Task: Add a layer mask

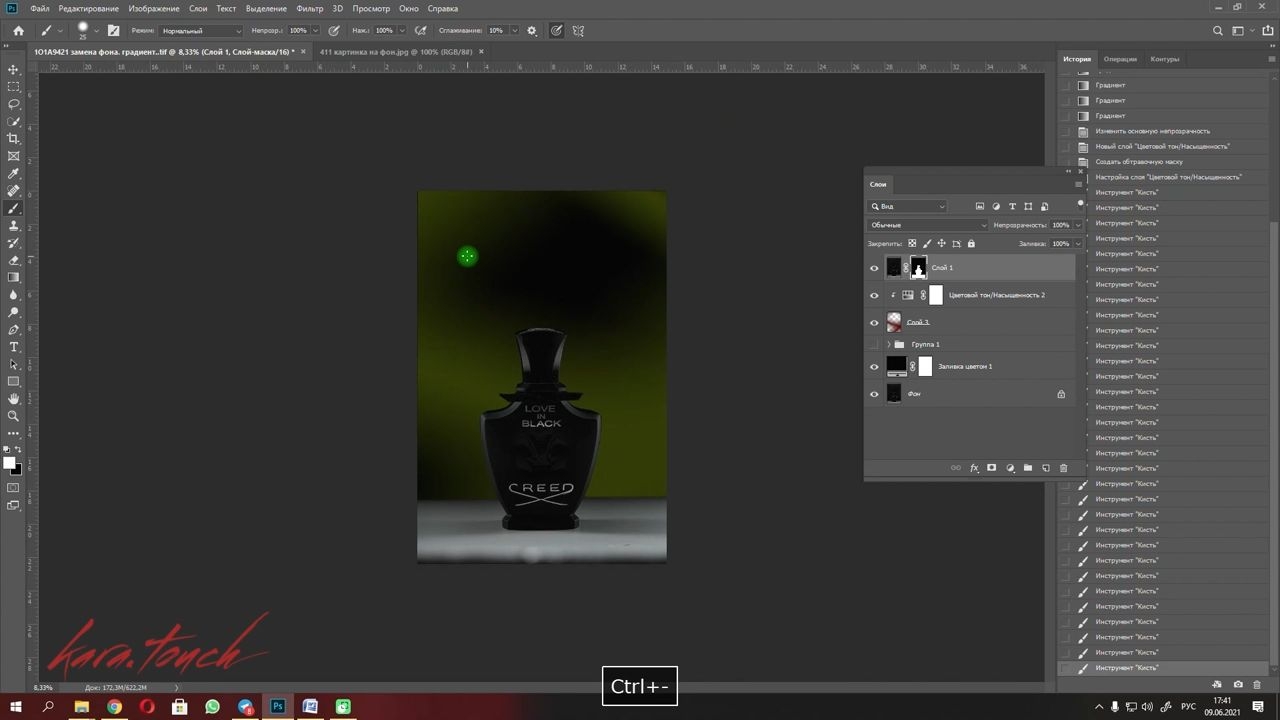Action: [992, 468]
